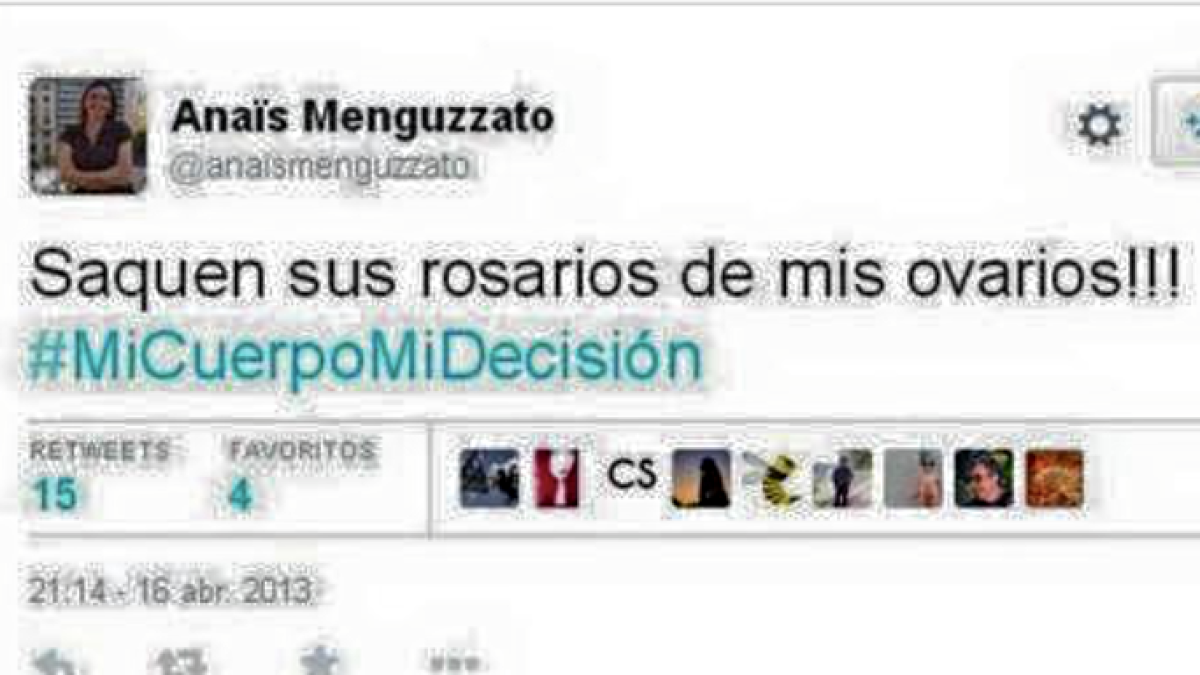Image resolution: width=1200 pixels, height=675 pixels.
Task: Open the 21:14 - 16 abr. 2013 timestamp
Action: (x=170, y=591)
